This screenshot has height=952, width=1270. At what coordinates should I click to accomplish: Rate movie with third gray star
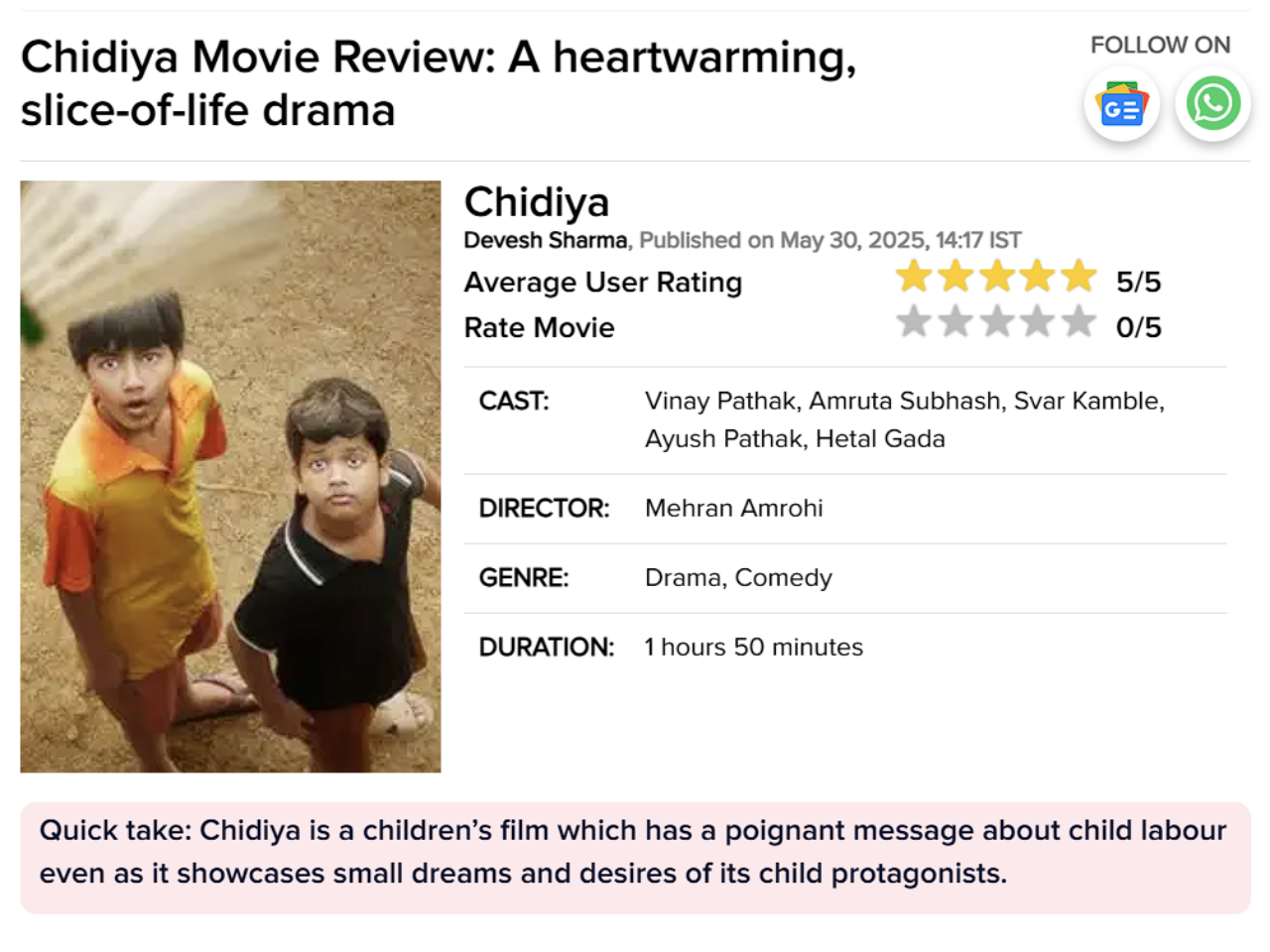coord(996,321)
